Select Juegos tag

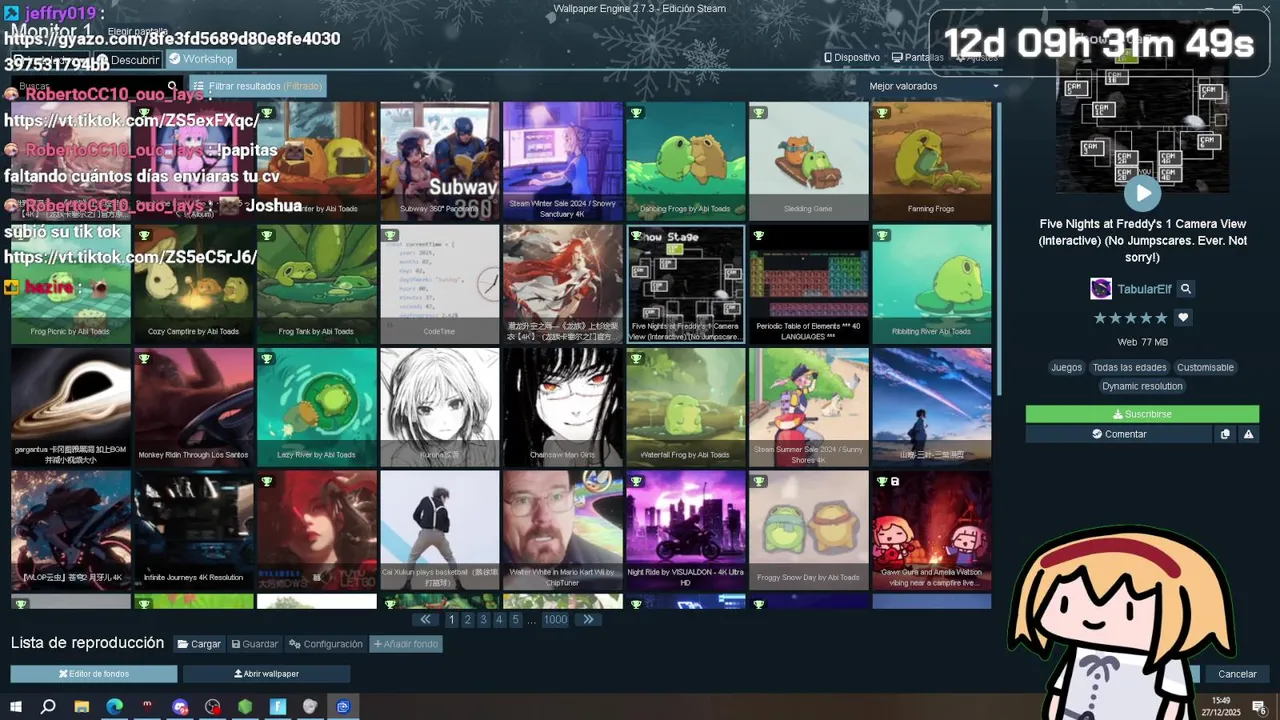click(x=1066, y=367)
